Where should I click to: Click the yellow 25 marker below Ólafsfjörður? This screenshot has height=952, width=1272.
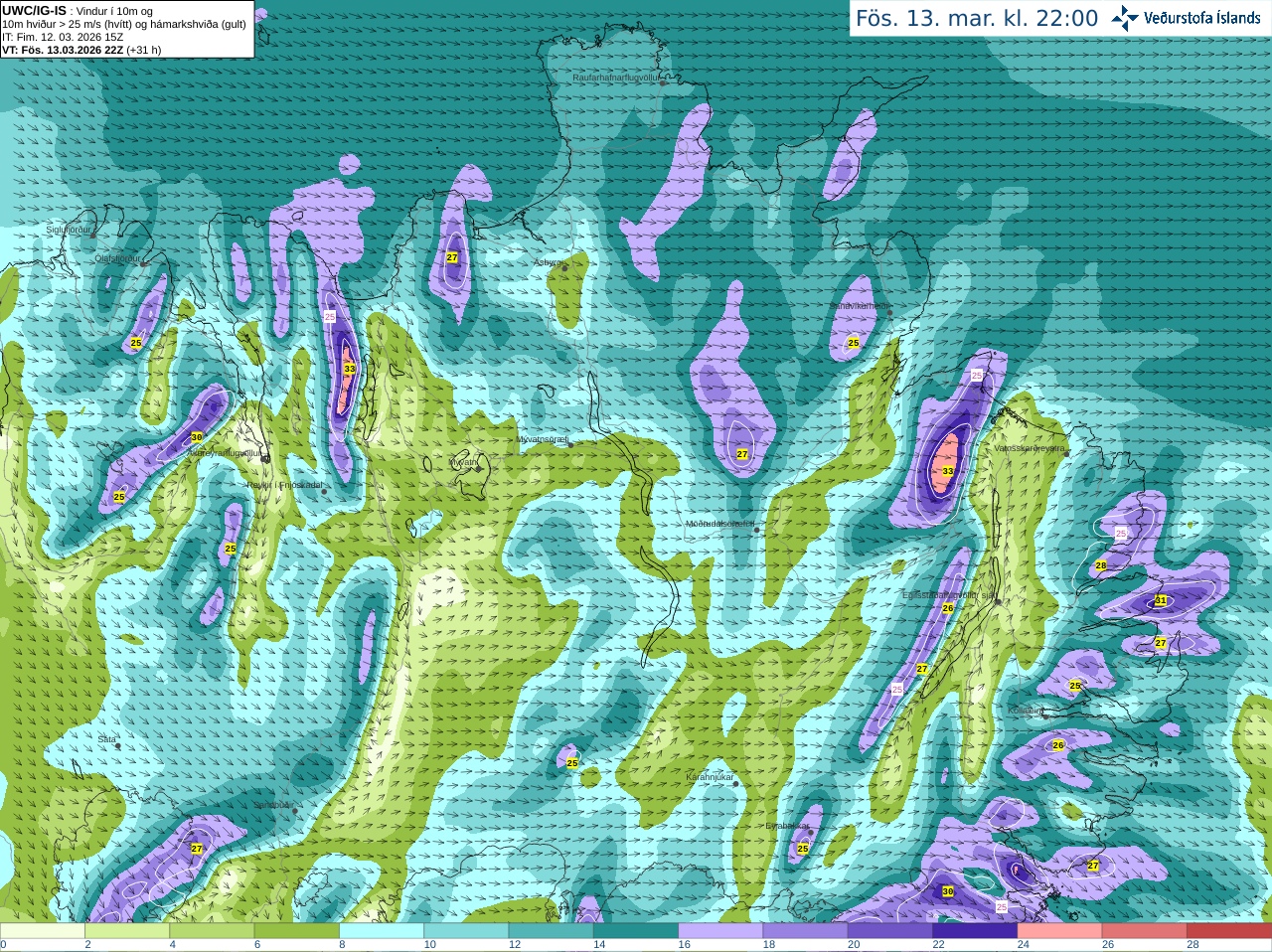pos(136,343)
